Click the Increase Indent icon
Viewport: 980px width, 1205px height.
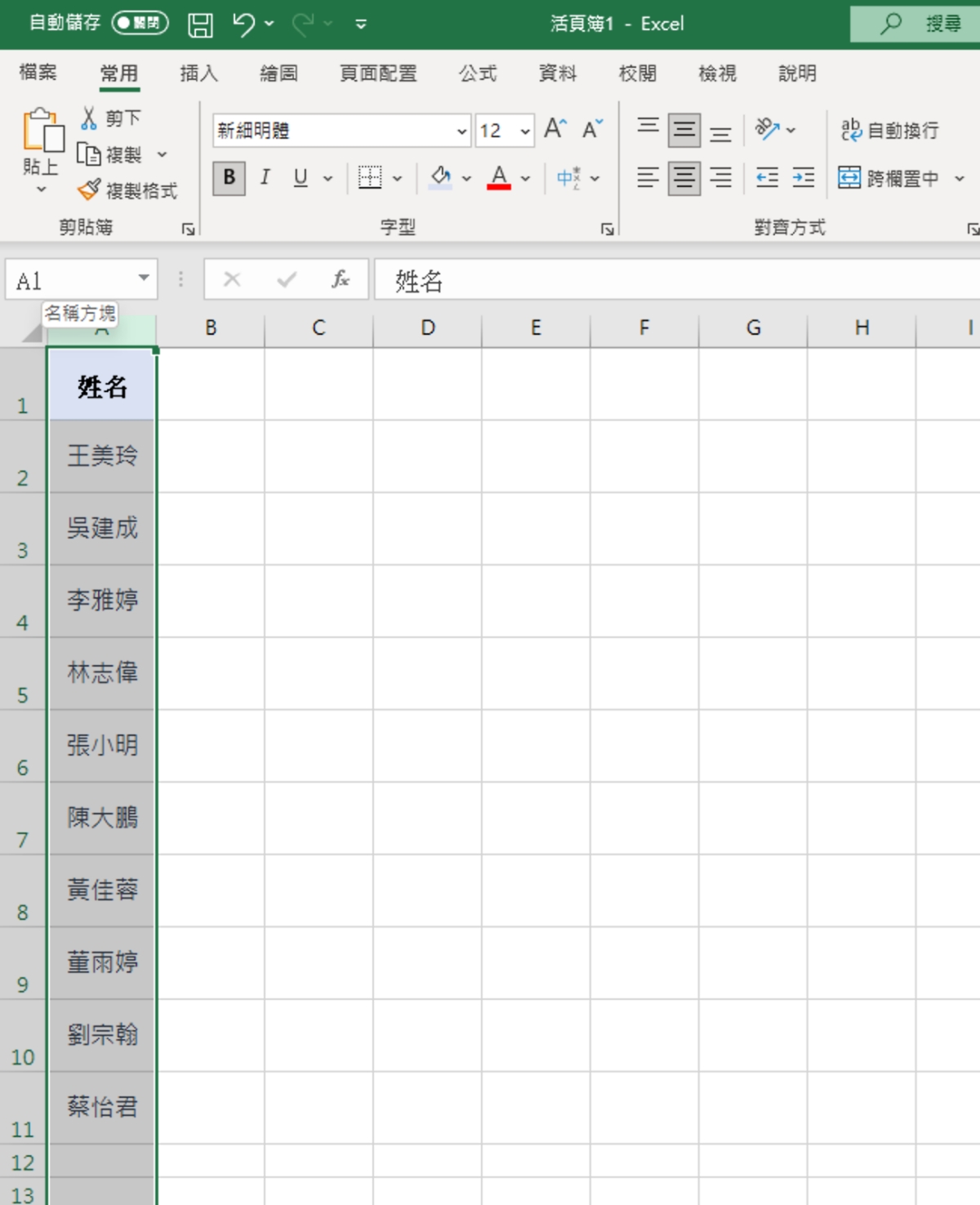click(803, 177)
